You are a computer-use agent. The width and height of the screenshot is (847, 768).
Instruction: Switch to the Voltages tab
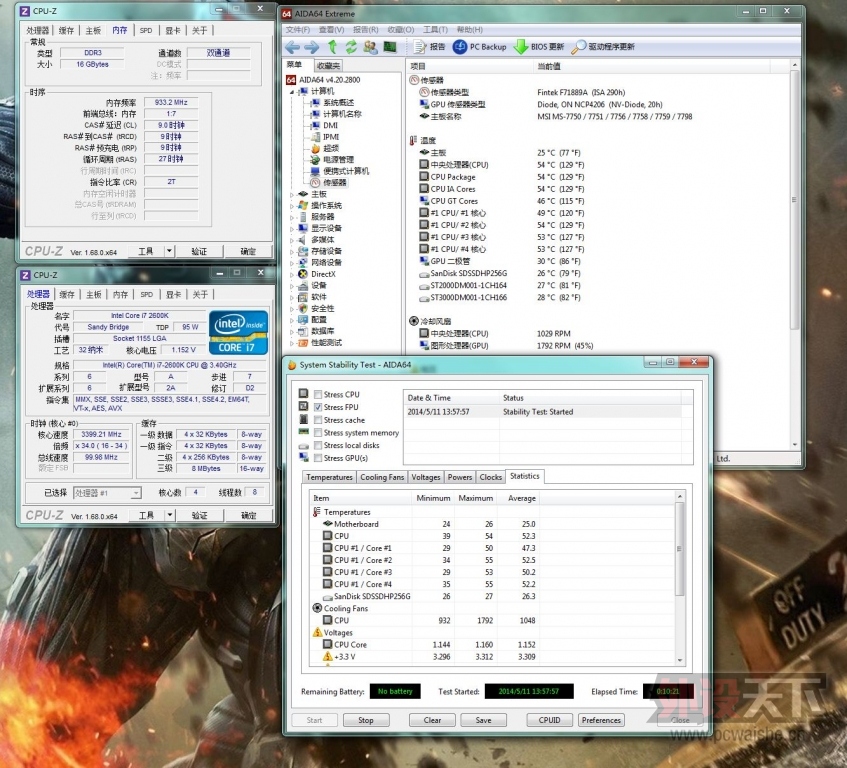pyautogui.click(x=426, y=477)
